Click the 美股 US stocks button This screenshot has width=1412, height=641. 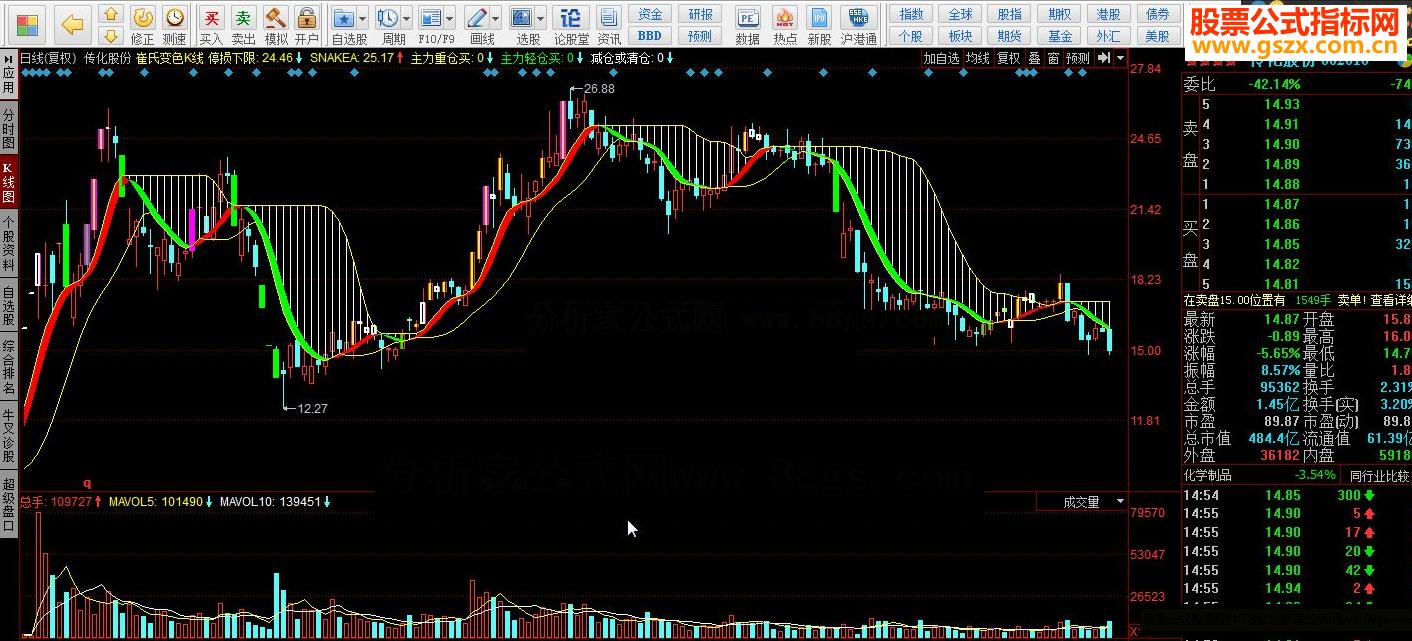coord(1157,36)
